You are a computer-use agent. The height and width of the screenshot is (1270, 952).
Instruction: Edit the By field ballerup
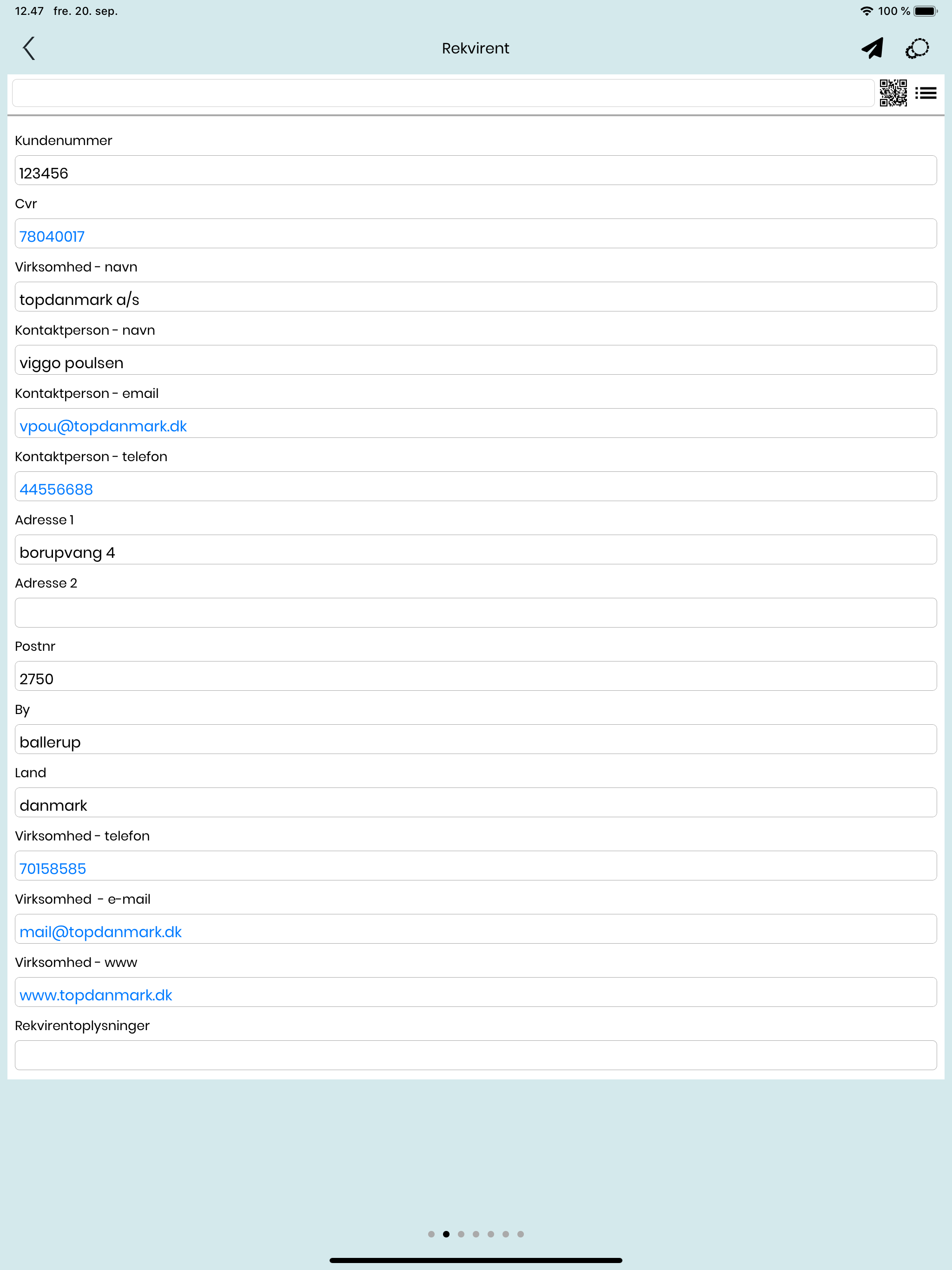click(476, 739)
